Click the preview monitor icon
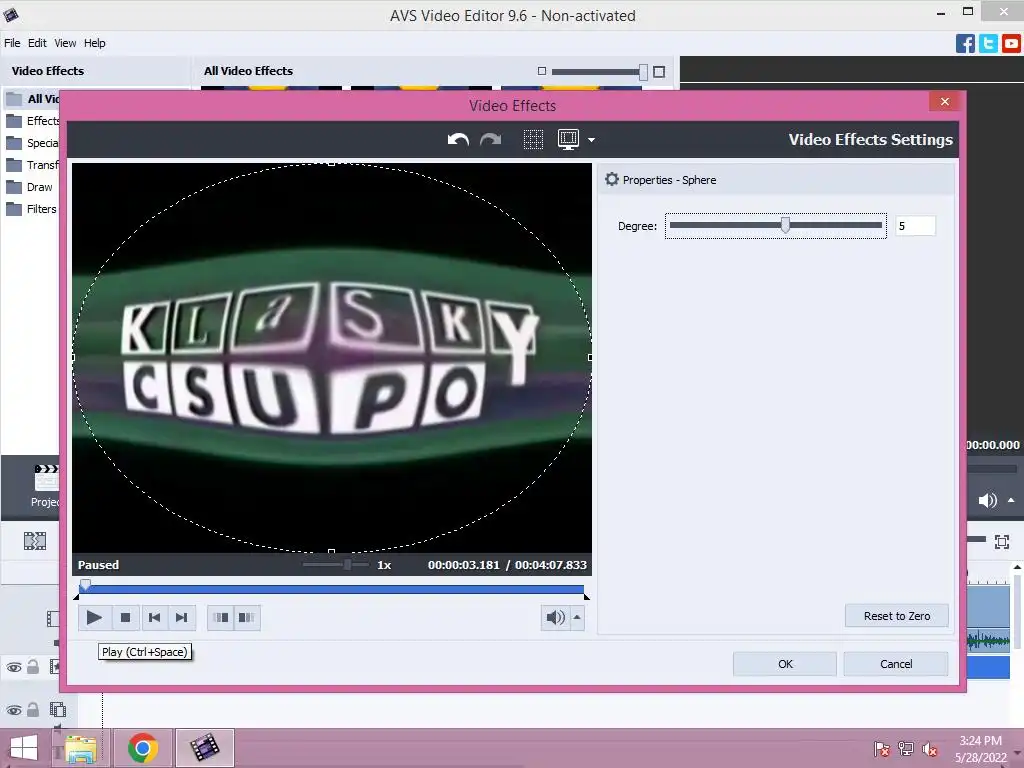The image size is (1024, 768). click(568, 139)
